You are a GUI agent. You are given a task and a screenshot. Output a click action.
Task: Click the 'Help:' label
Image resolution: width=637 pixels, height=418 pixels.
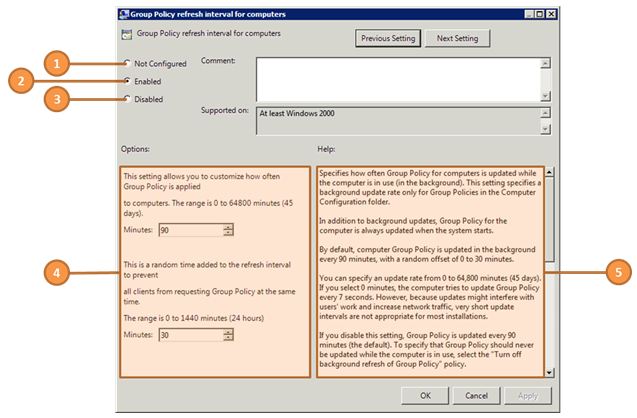[326, 149]
